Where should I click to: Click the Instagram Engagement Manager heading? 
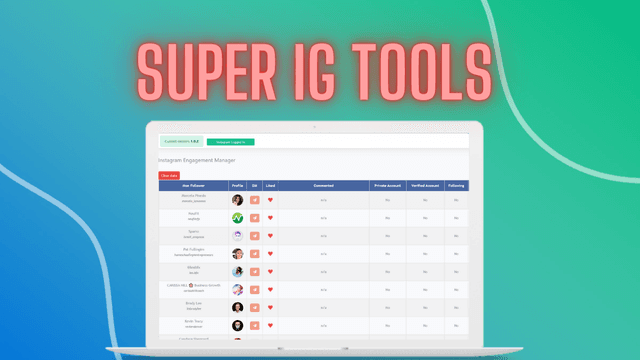[x=197, y=160]
